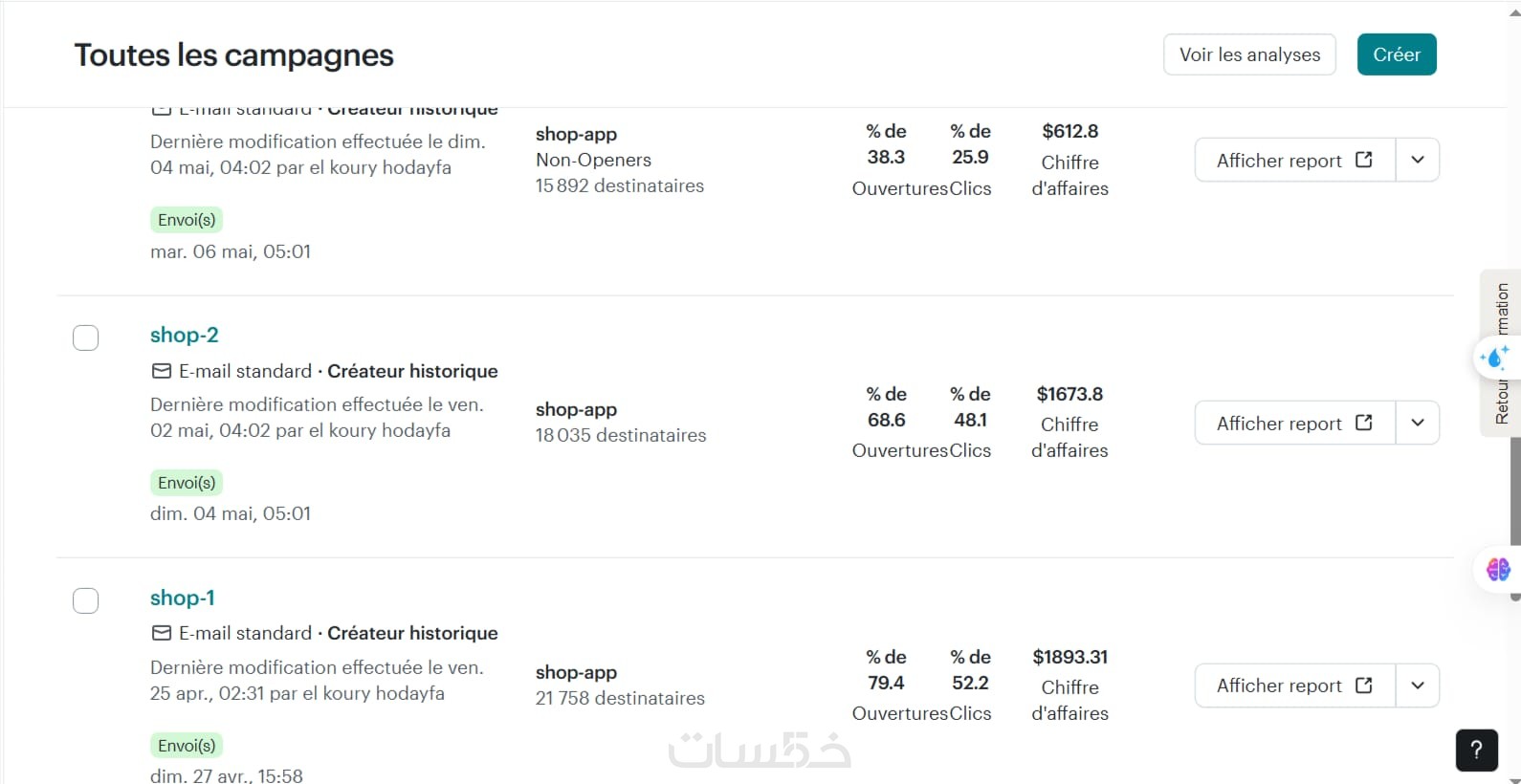Expand options dropdown for Non-Openers campaign
Viewport: 1521px width, 784px height.
point(1418,160)
